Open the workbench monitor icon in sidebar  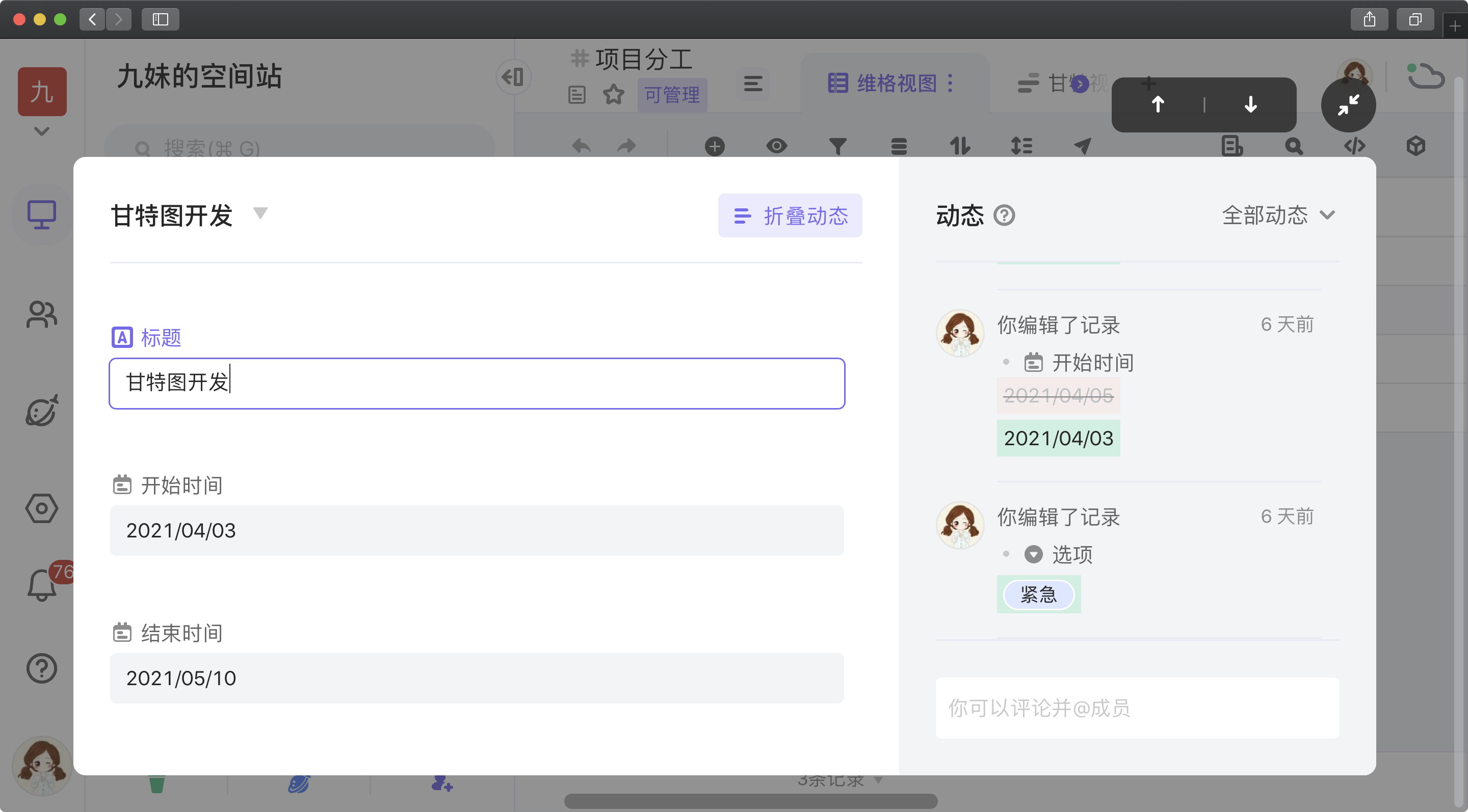(x=42, y=214)
